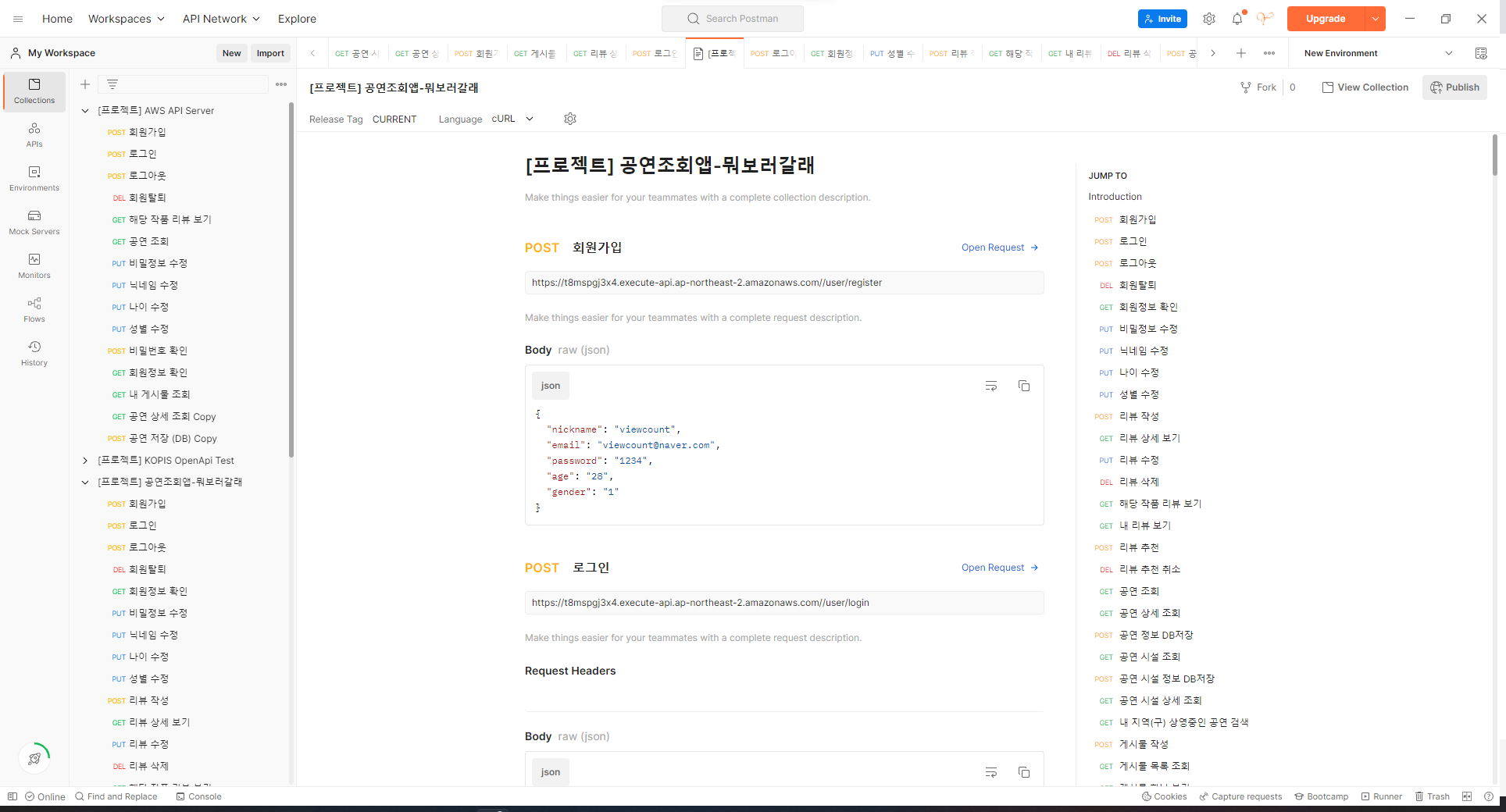The height and width of the screenshot is (812, 1506).
Task: Open the tab bar three-dot options menu
Action: 1269,53
